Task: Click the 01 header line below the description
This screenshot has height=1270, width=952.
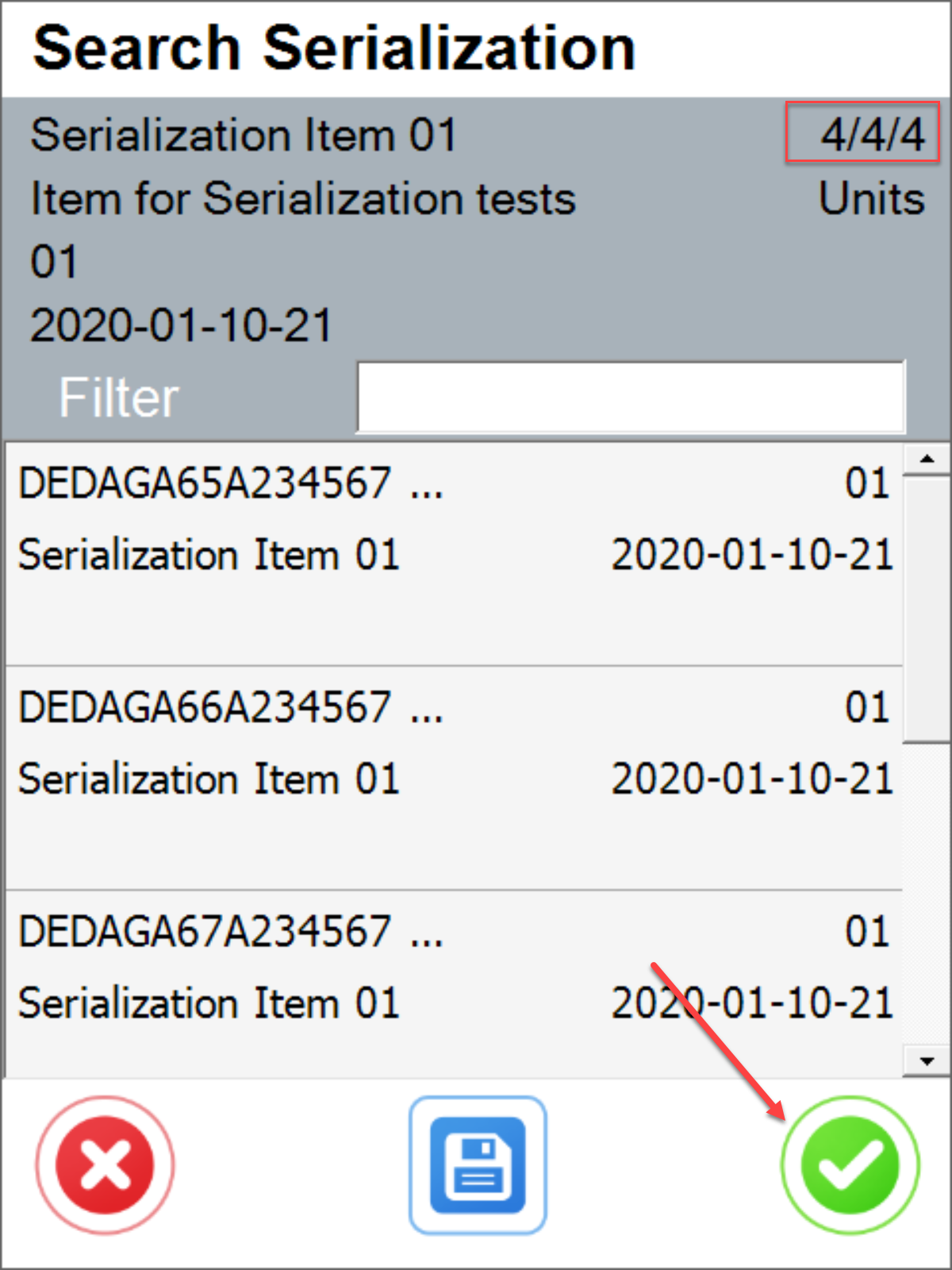Action: point(54,262)
